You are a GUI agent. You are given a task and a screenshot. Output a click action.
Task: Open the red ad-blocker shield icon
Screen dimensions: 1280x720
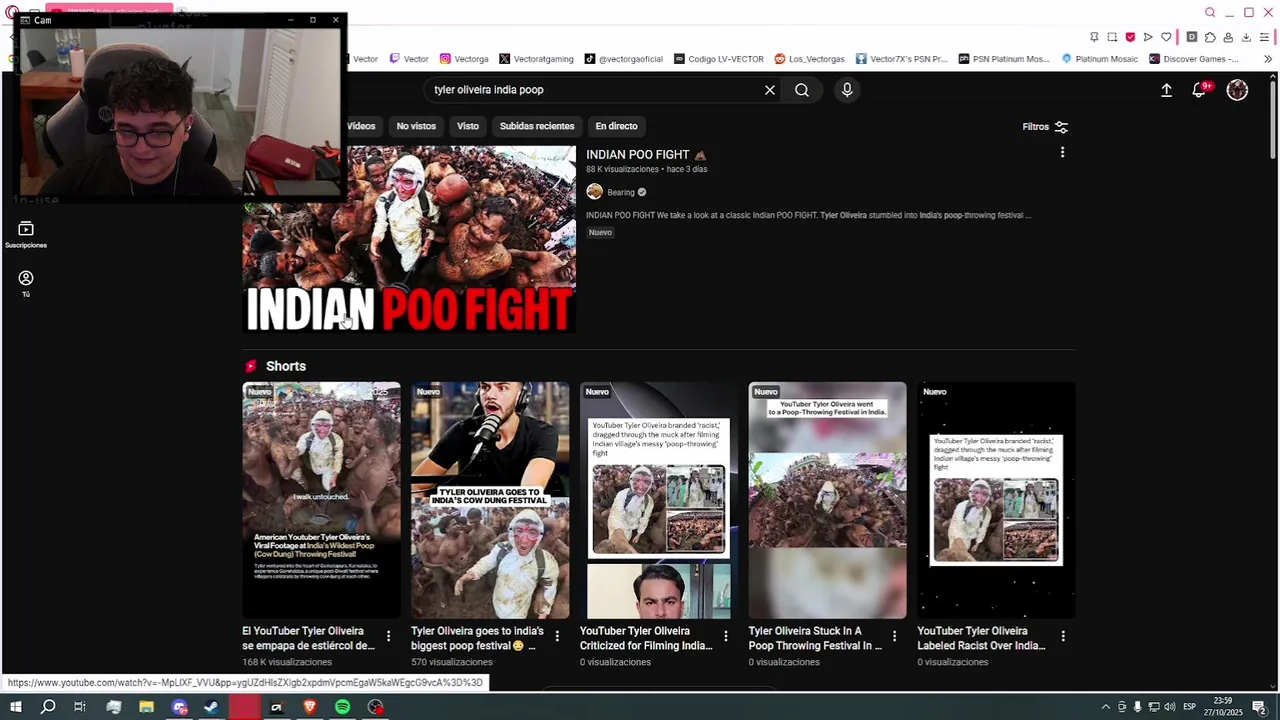(1130, 37)
